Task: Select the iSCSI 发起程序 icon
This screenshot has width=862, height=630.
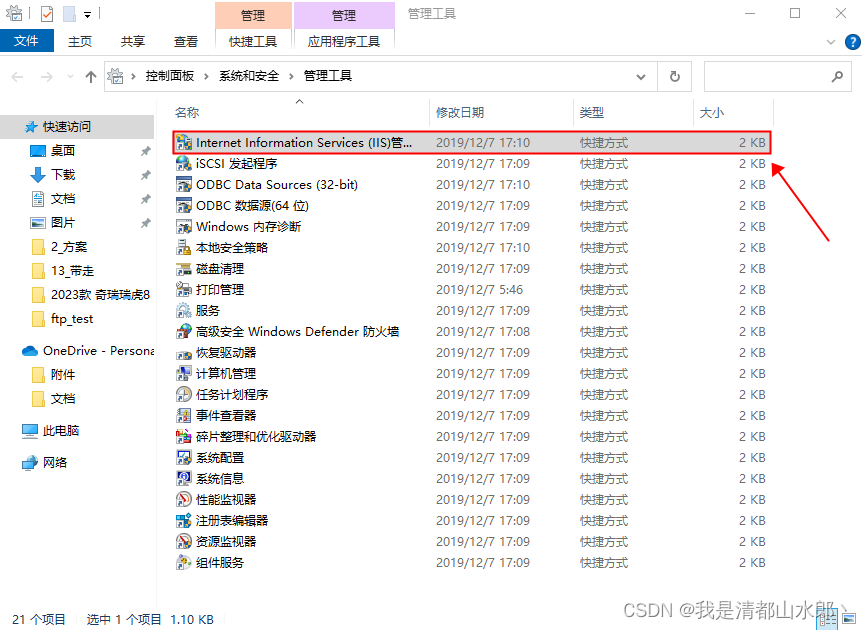Action: [x=184, y=164]
